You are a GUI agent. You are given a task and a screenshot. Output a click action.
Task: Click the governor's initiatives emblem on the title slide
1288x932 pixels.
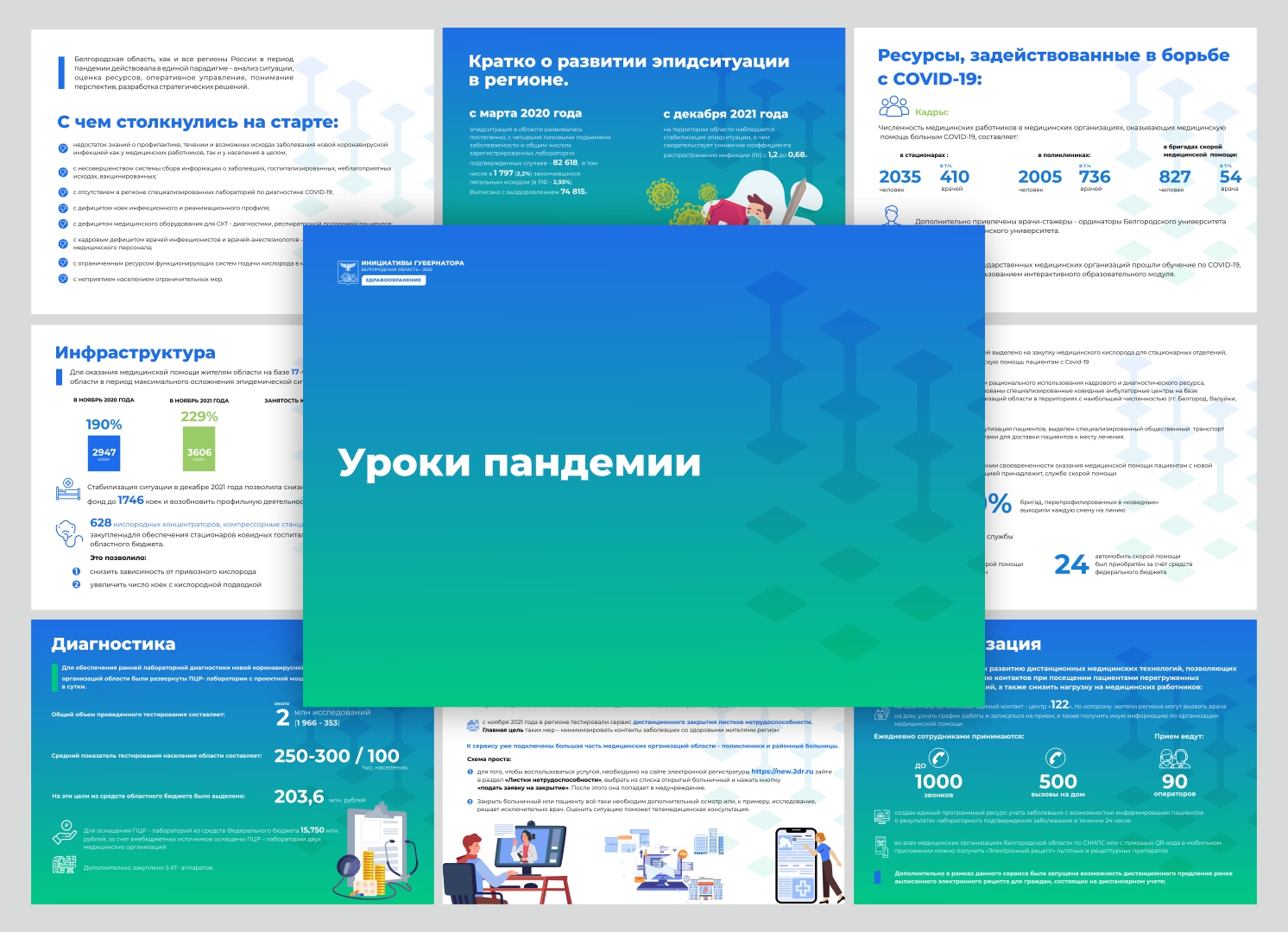point(347,272)
